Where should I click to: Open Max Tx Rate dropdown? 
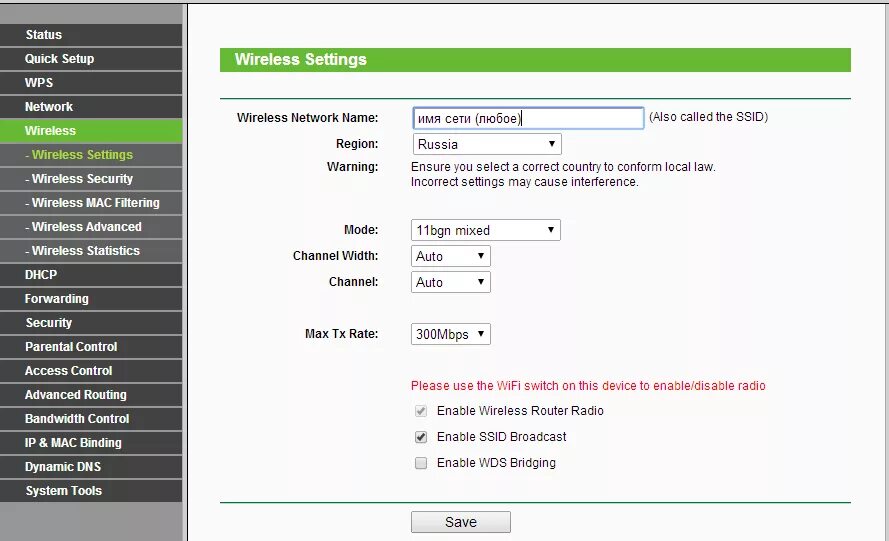[450, 334]
